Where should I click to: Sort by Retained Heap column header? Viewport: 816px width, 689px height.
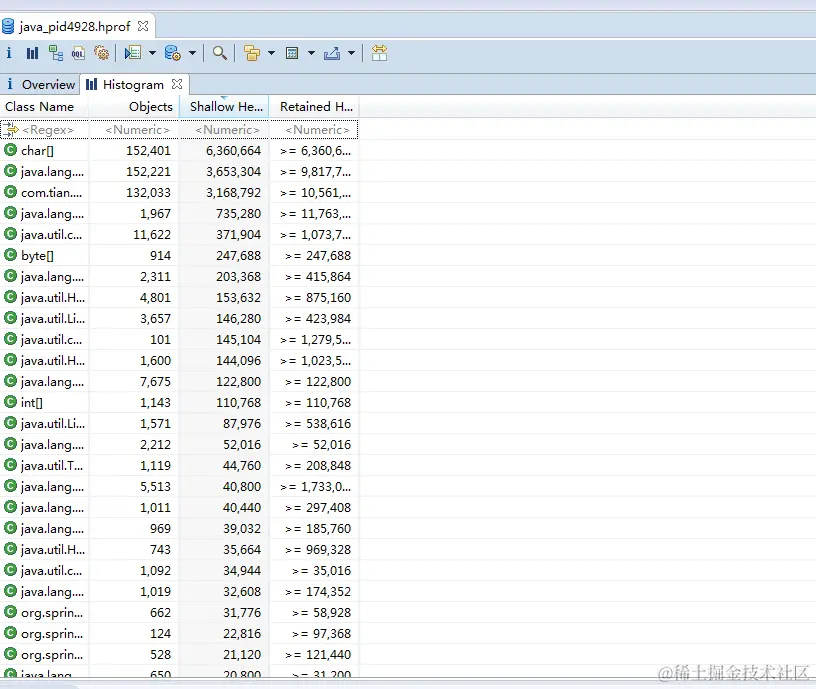pos(314,107)
